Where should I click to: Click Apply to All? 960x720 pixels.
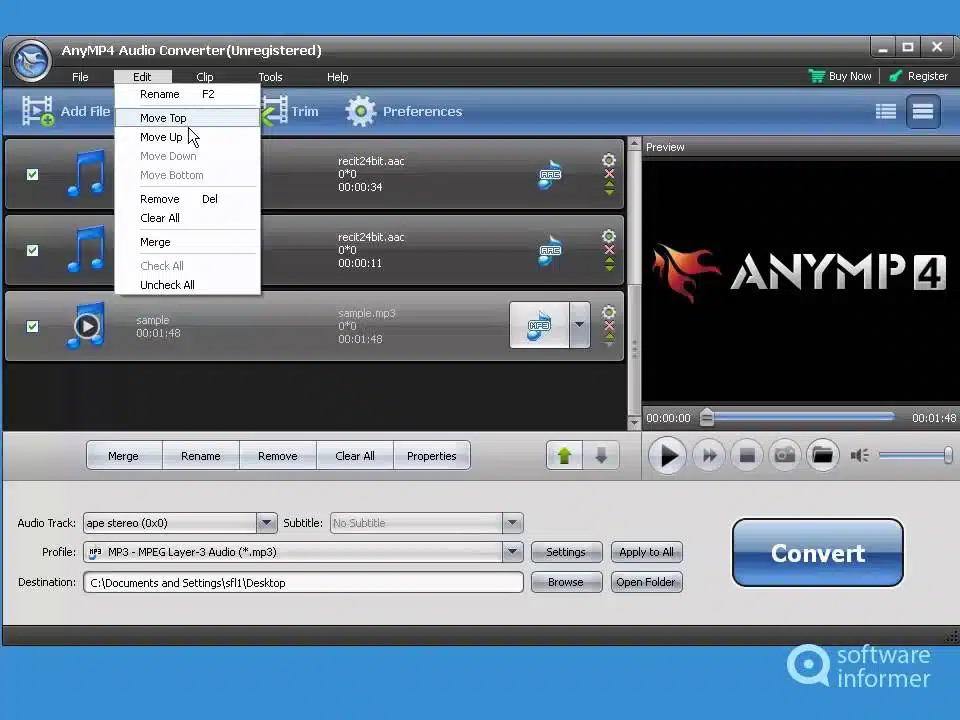[x=646, y=551]
